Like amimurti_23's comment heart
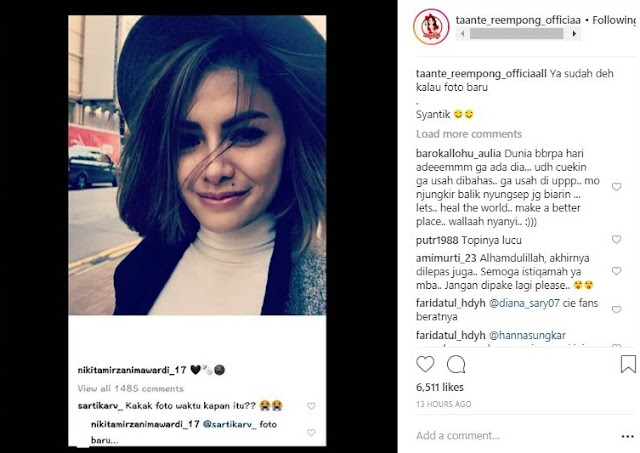Screen dimensions: 640x453 [x=616, y=271]
